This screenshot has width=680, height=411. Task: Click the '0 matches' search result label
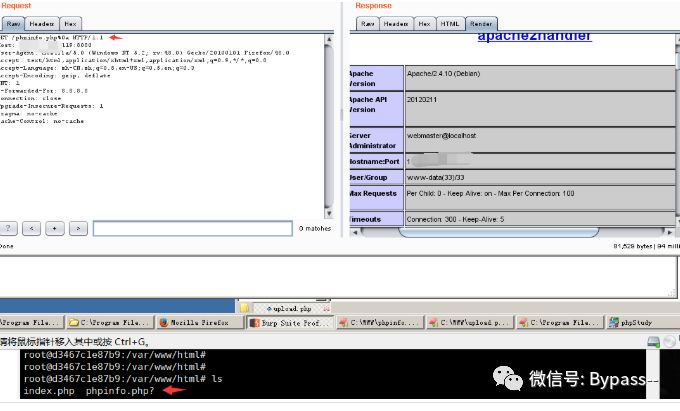(x=315, y=228)
